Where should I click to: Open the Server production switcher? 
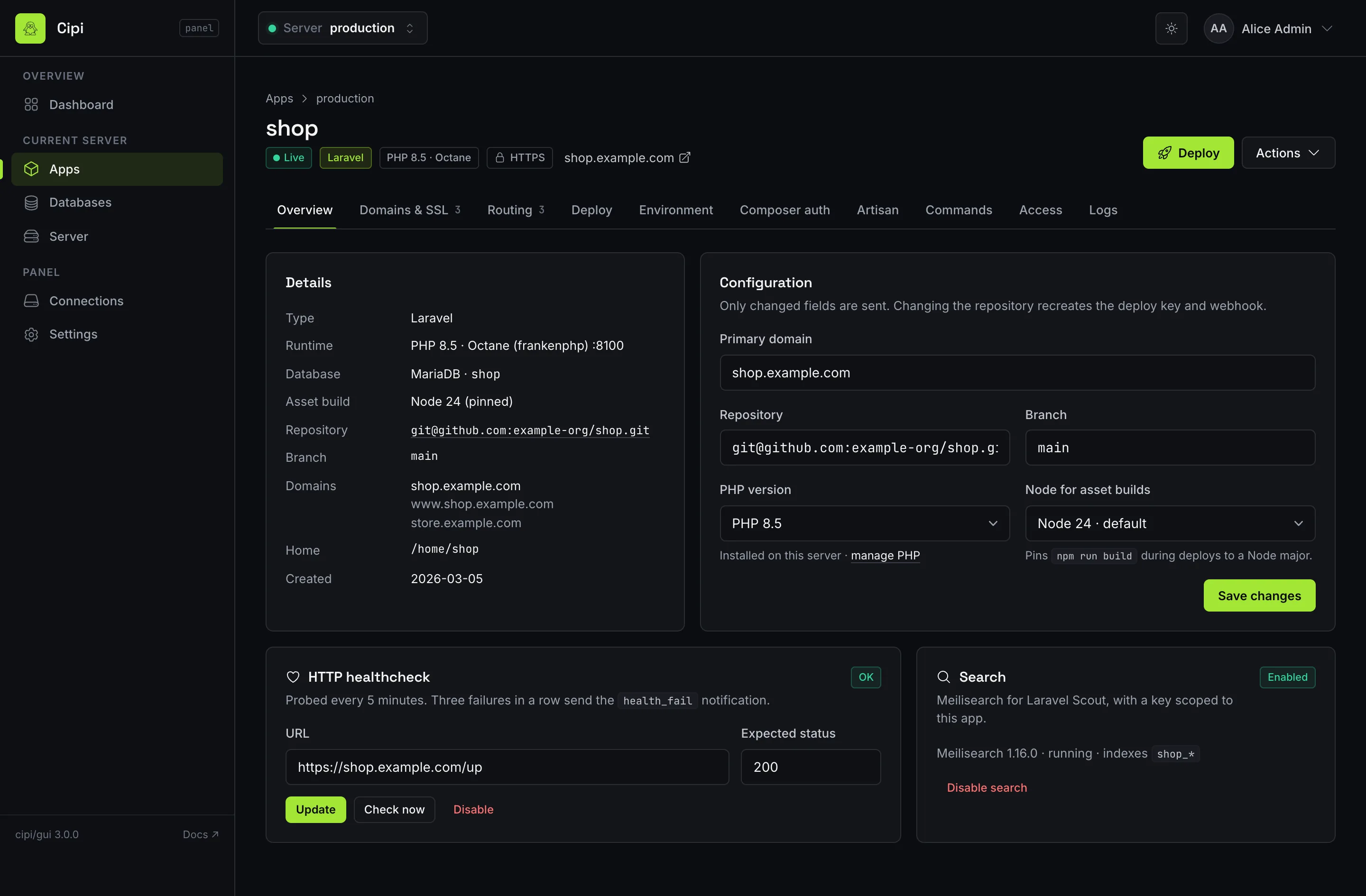point(342,28)
